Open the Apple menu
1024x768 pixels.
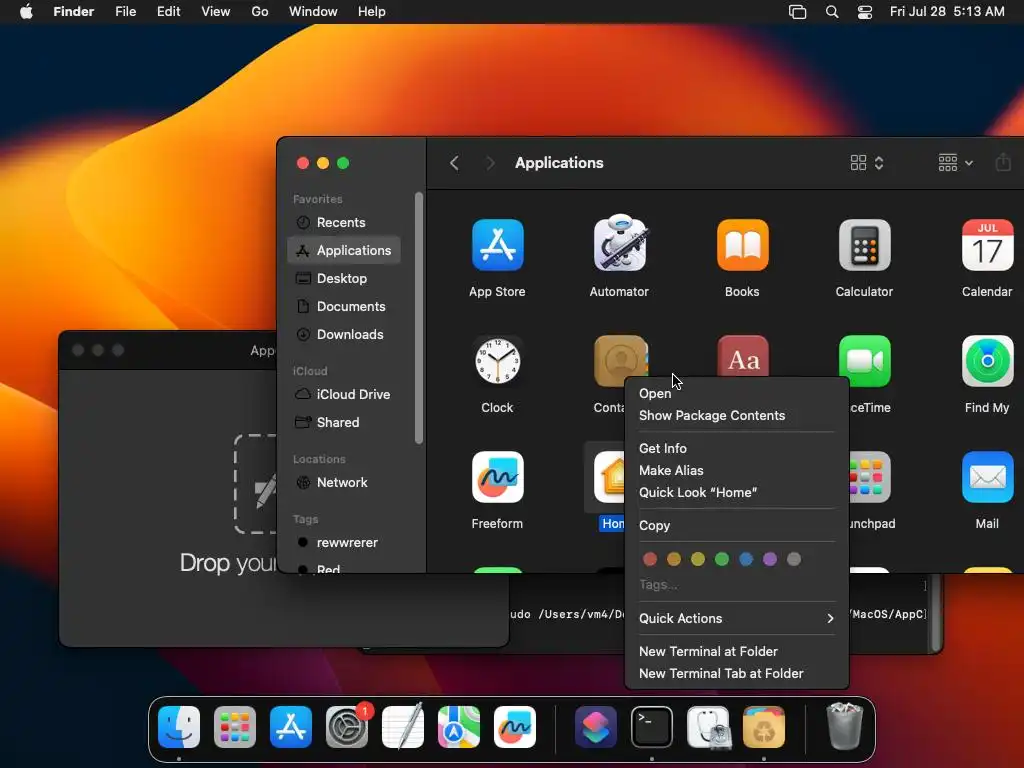click(x=26, y=12)
